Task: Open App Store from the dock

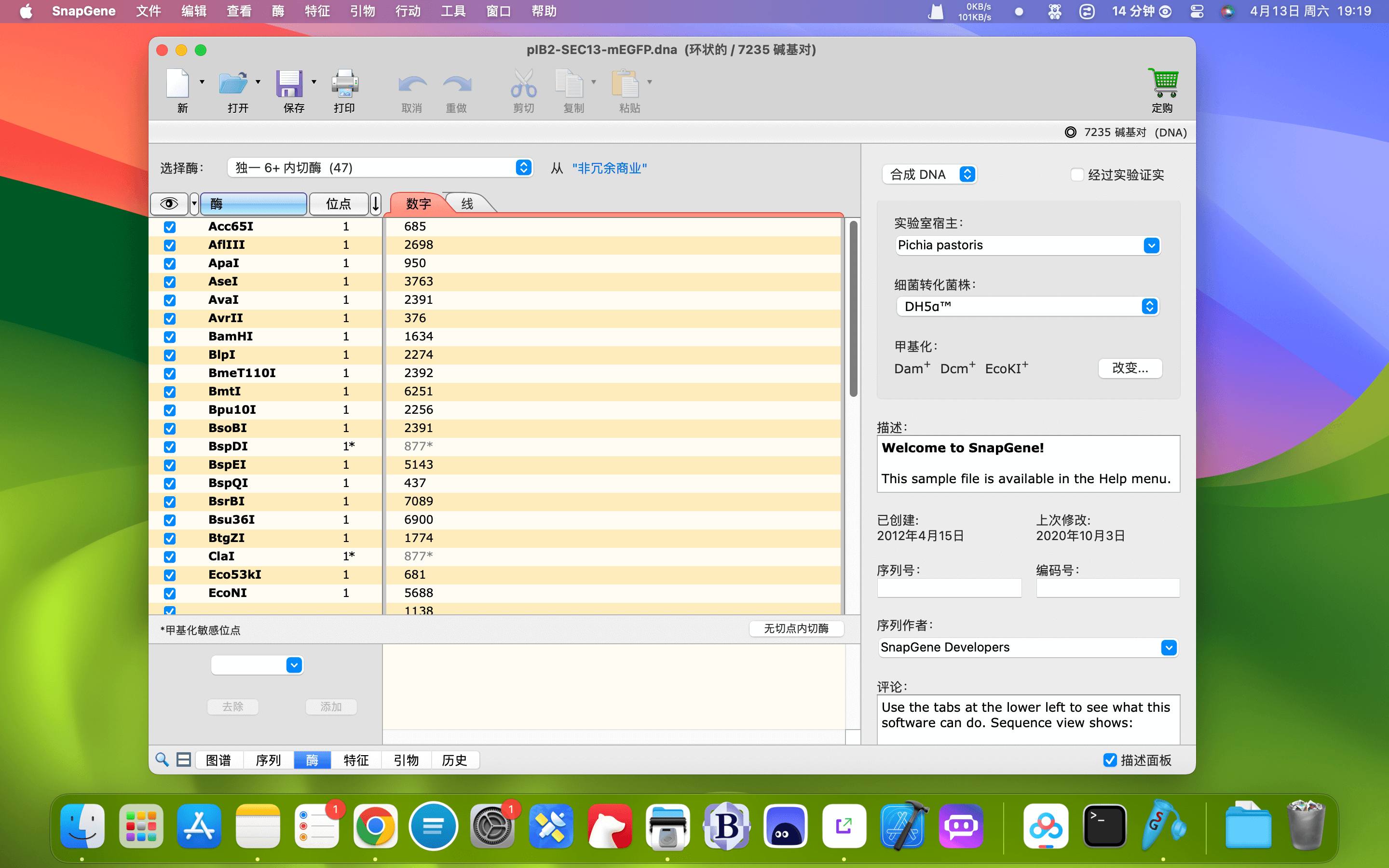Action: 199,826
